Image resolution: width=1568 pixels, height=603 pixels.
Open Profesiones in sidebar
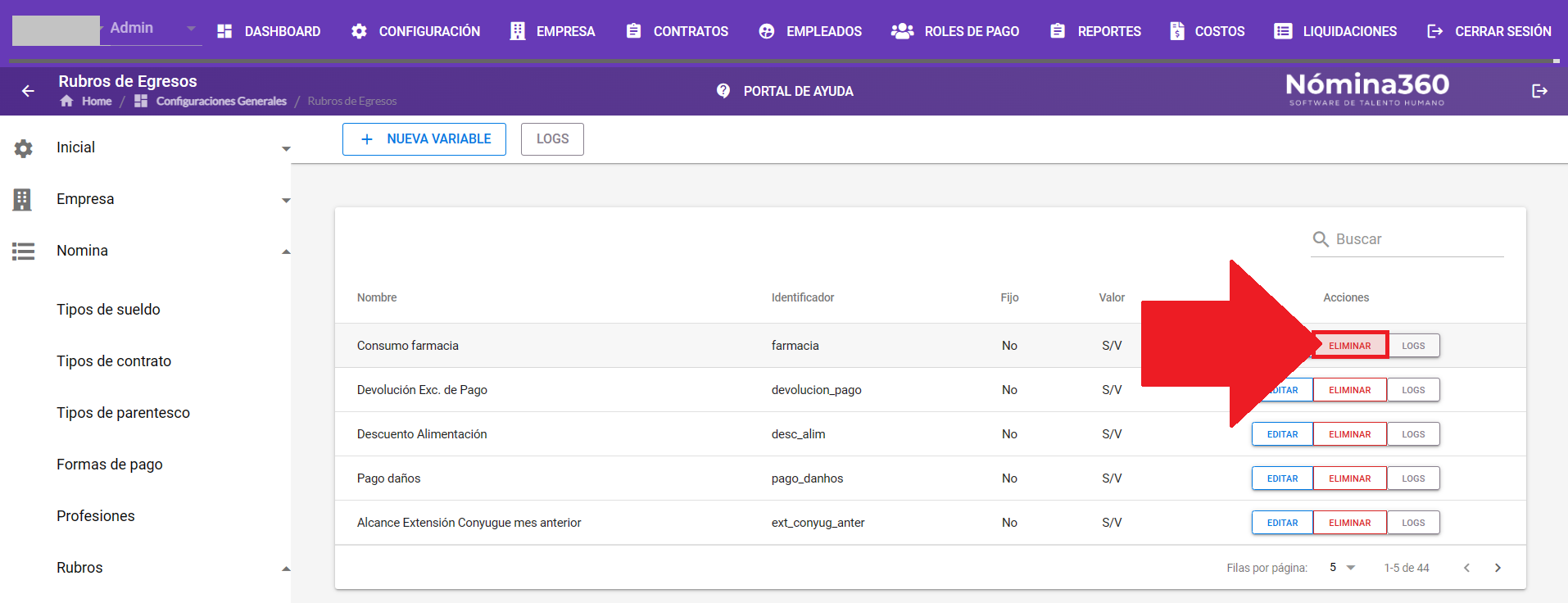tap(96, 516)
